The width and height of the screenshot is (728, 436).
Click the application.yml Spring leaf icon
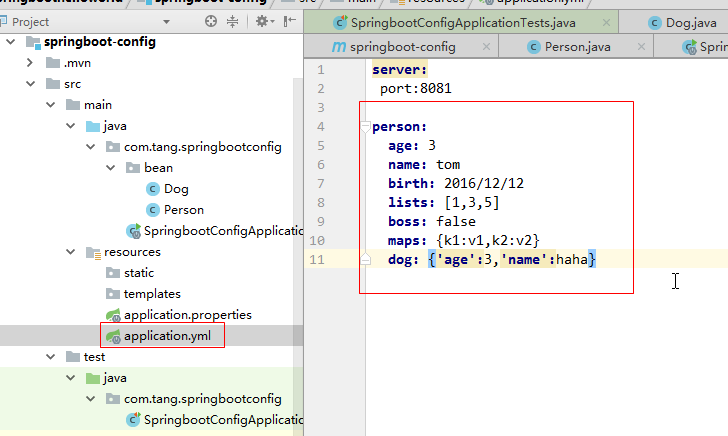(x=113, y=336)
